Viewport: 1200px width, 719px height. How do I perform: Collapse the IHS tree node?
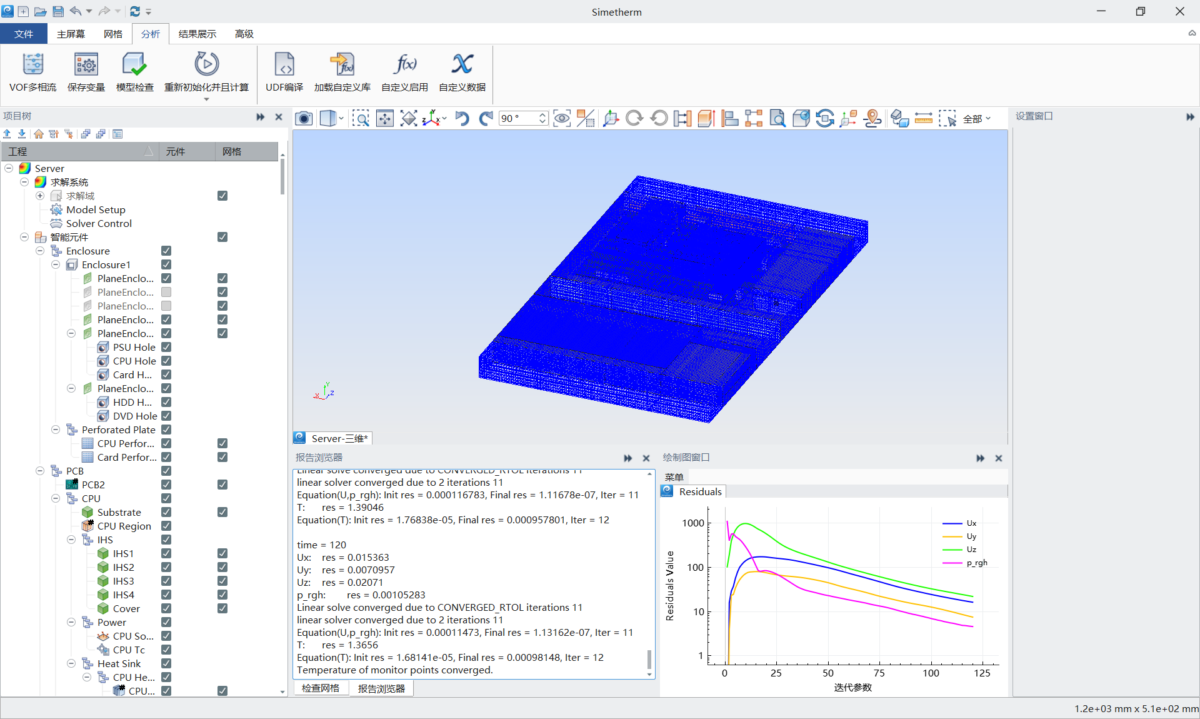point(72,539)
